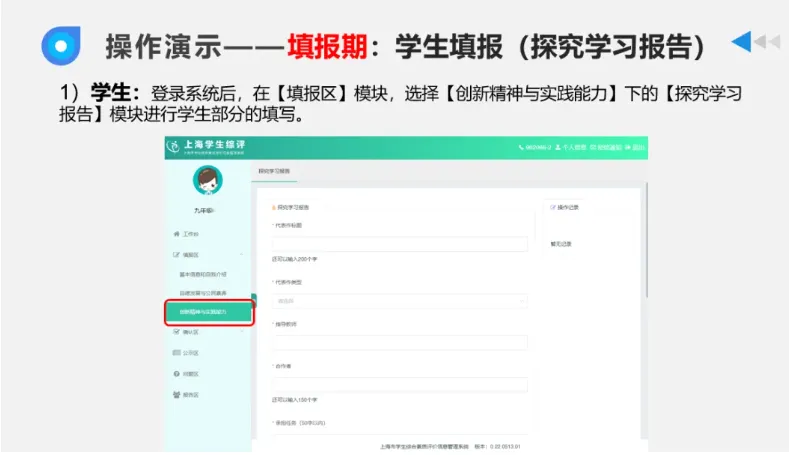
Task: Click the checkmark icon beside 确认区
Action: point(176,332)
